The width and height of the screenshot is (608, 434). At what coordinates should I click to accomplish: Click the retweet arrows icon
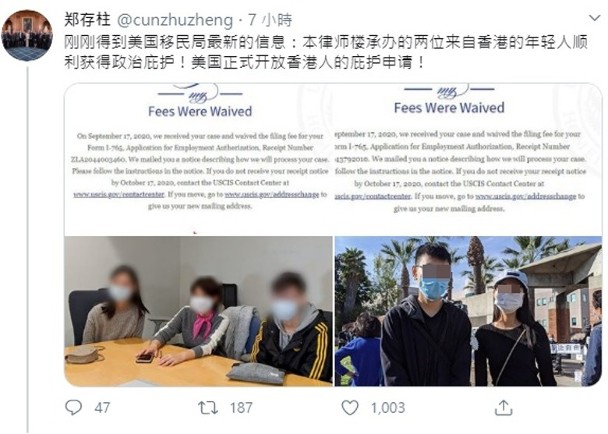click(208, 408)
